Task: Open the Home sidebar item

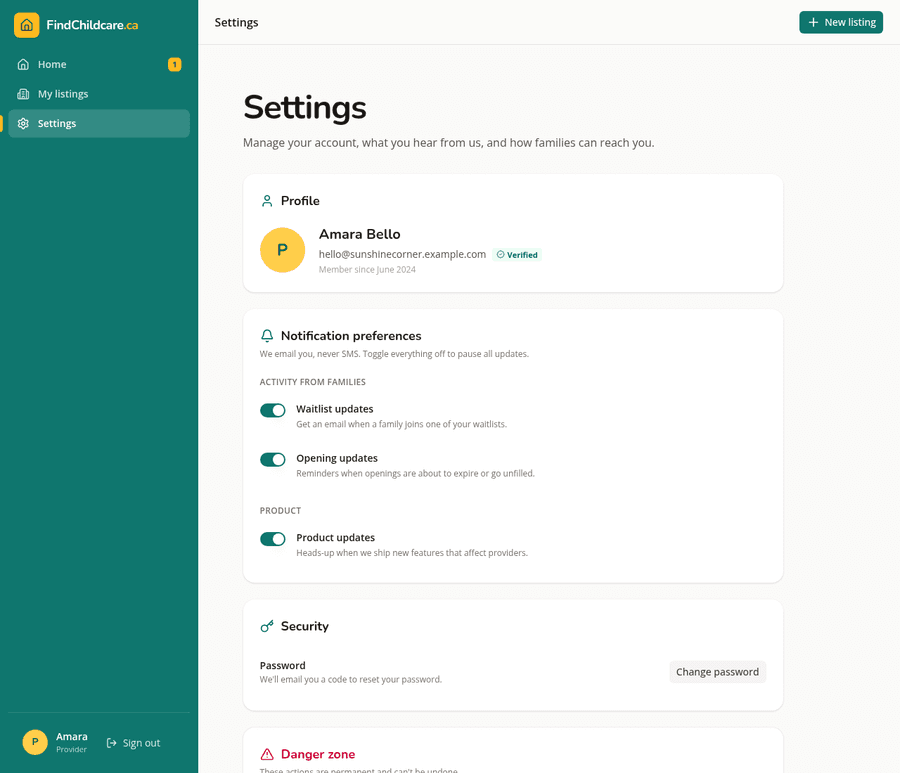Action: (99, 64)
